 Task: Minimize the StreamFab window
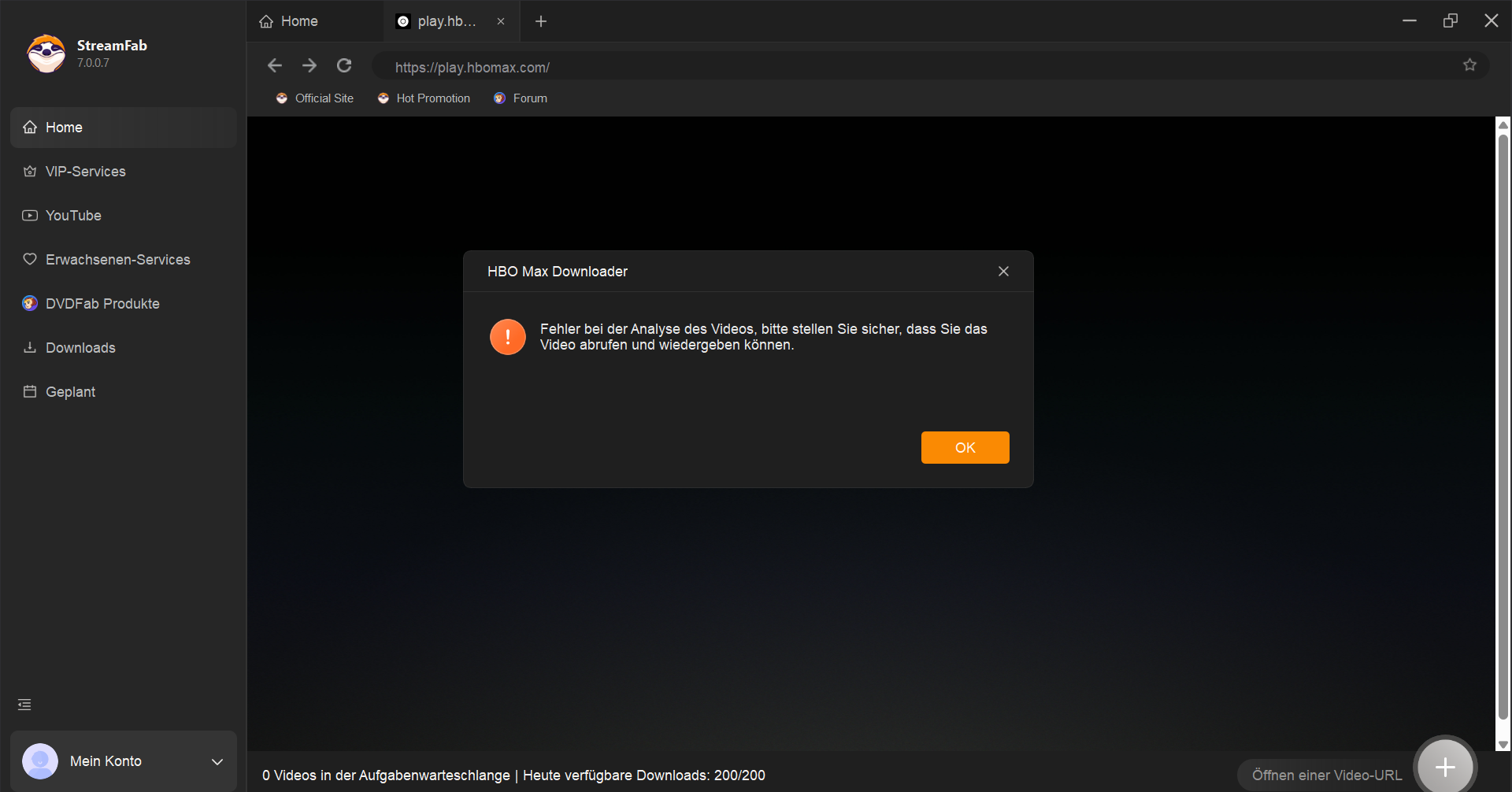point(1410,20)
